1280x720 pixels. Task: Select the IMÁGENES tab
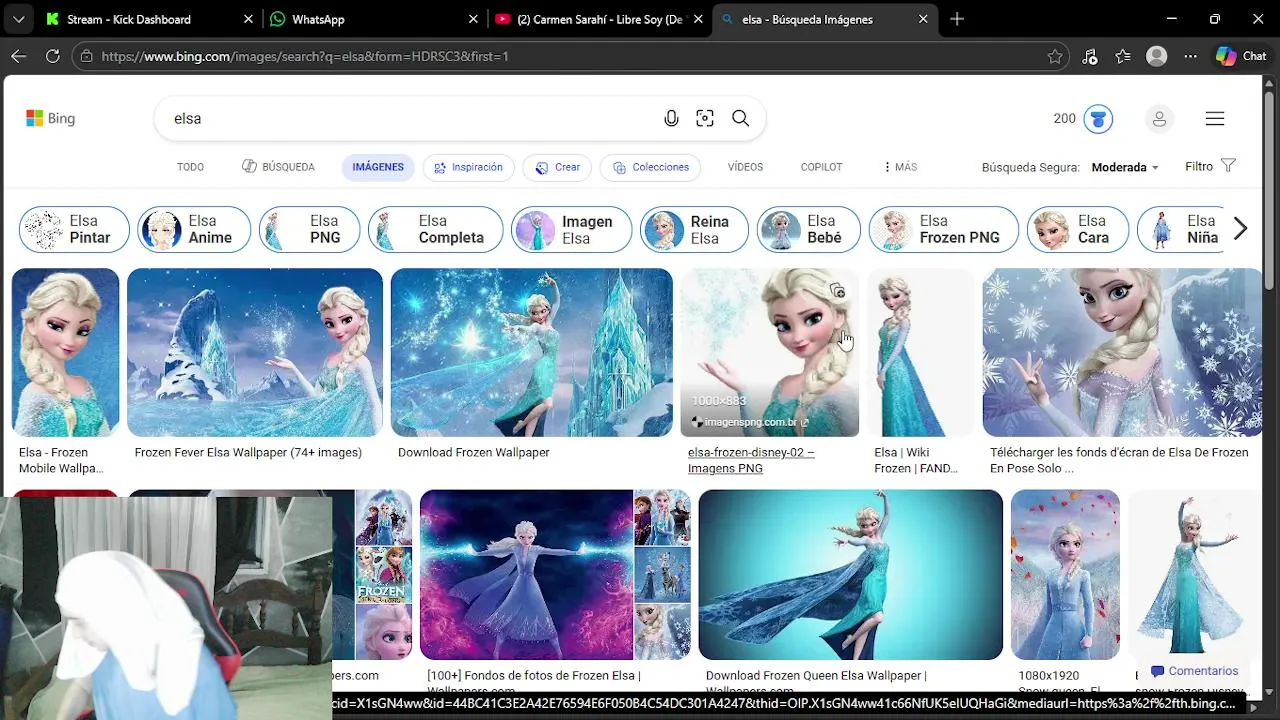pyautogui.click(x=378, y=167)
